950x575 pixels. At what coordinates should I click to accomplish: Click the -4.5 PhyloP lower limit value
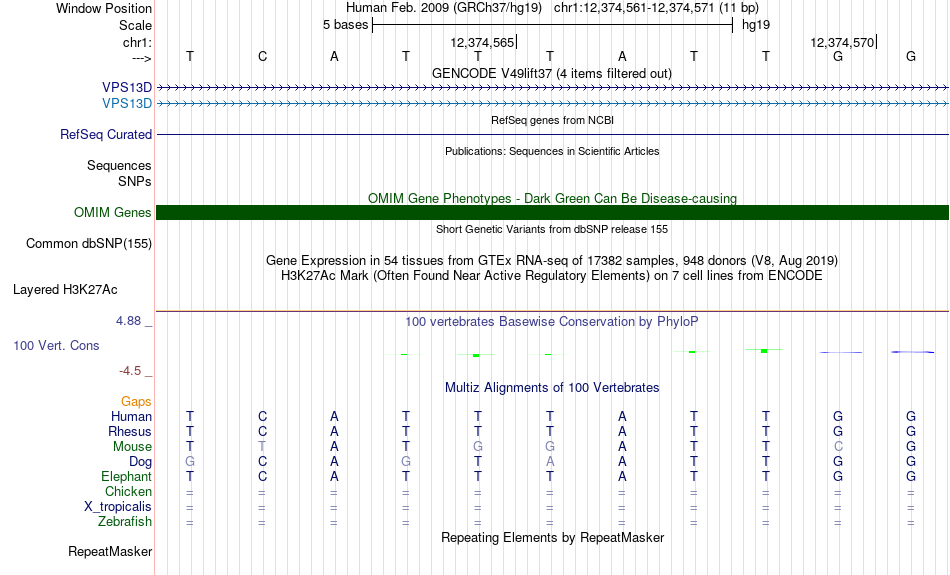(130, 371)
